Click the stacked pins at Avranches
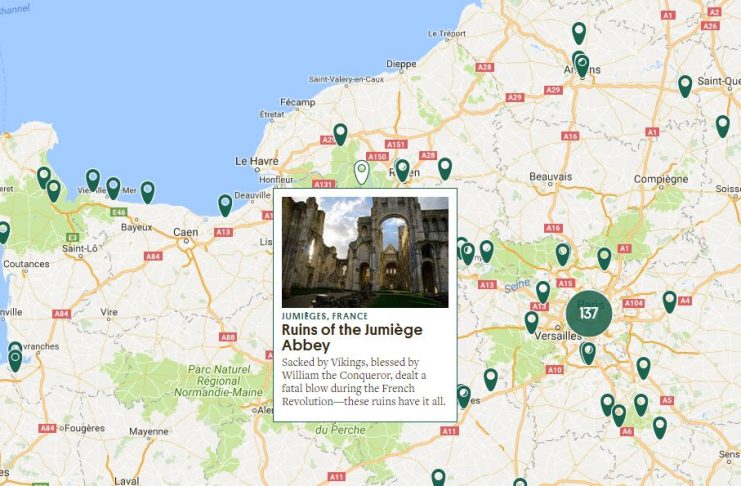Image resolution: width=741 pixels, height=486 pixels. 15,357
